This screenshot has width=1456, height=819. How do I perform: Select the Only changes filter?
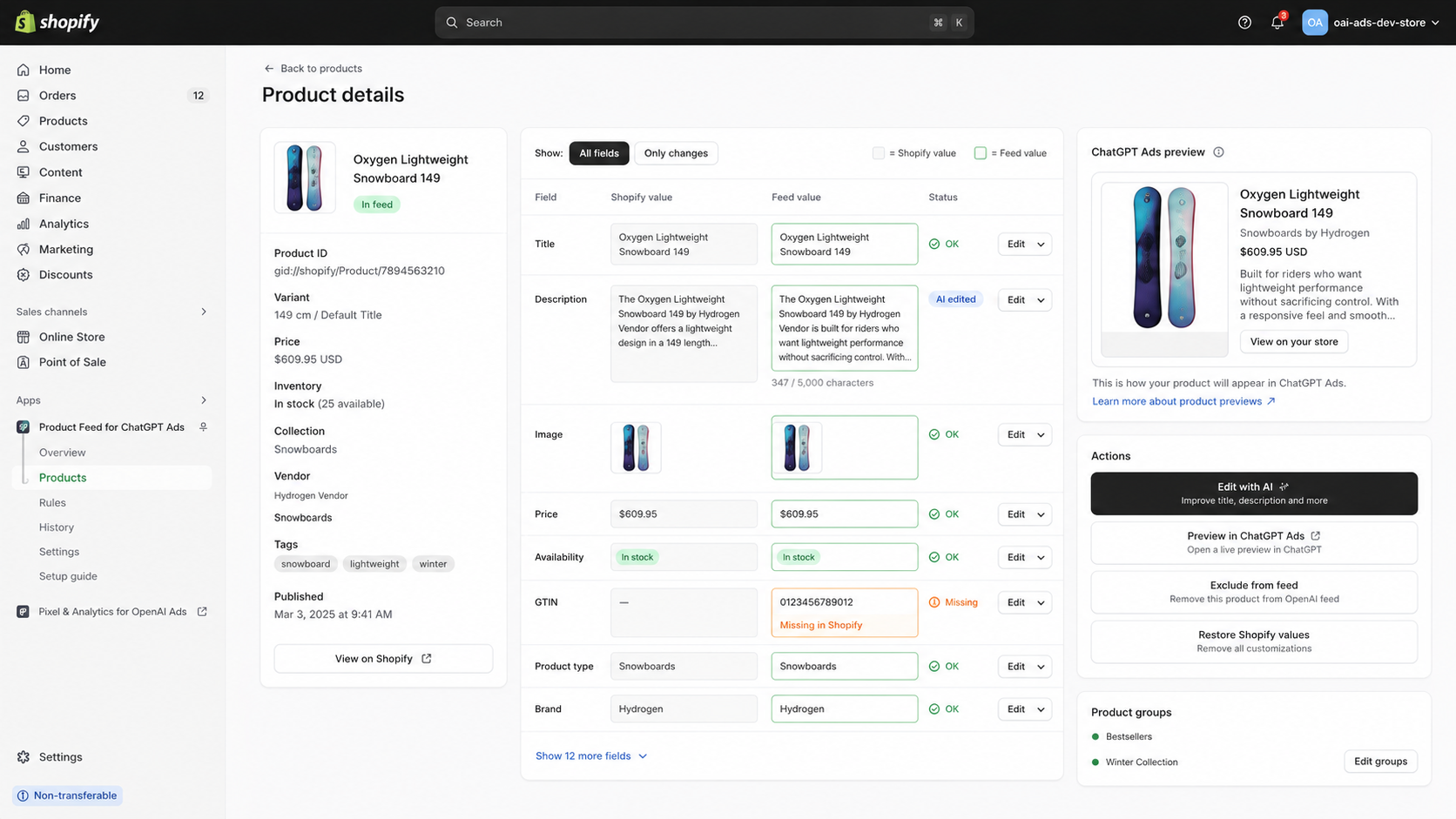(x=676, y=153)
